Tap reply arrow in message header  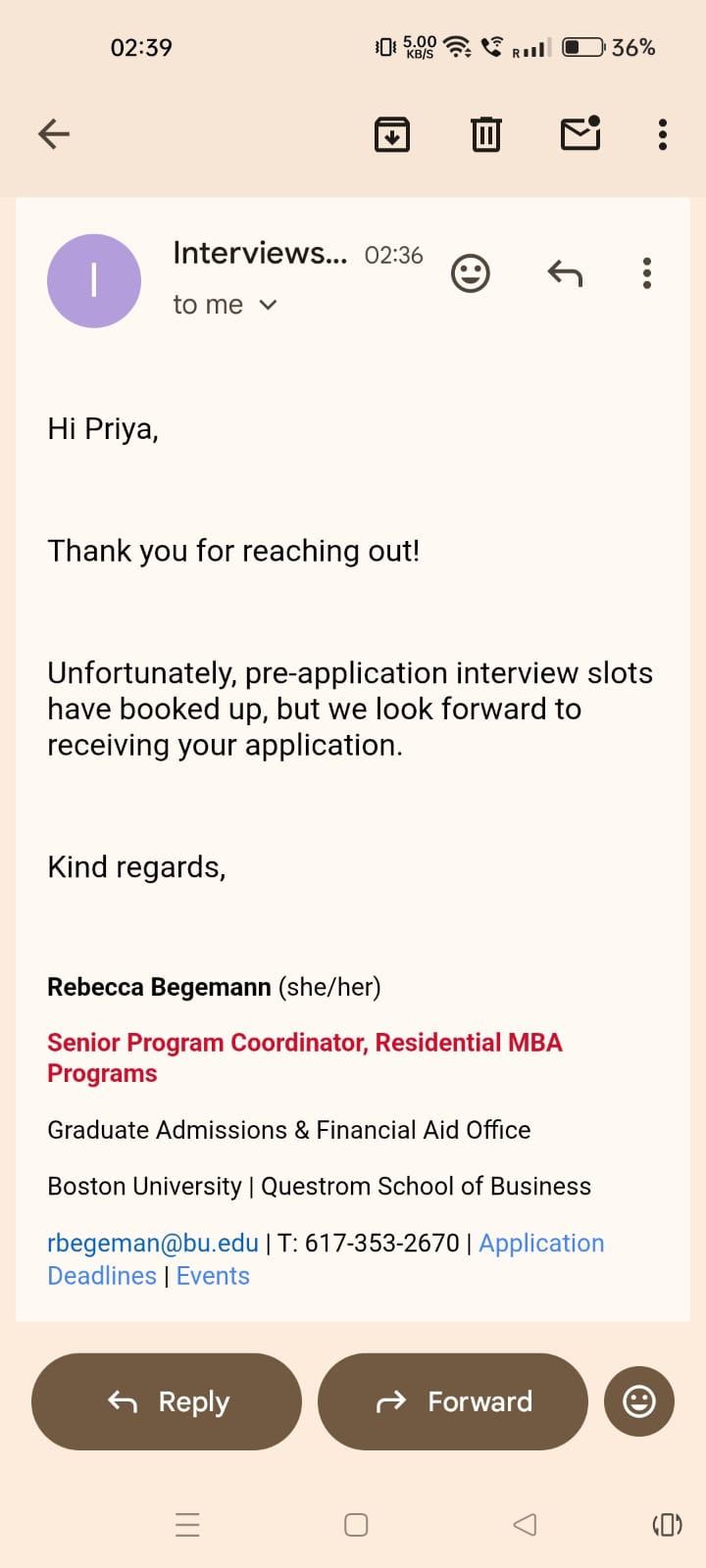tap(565, 273)
